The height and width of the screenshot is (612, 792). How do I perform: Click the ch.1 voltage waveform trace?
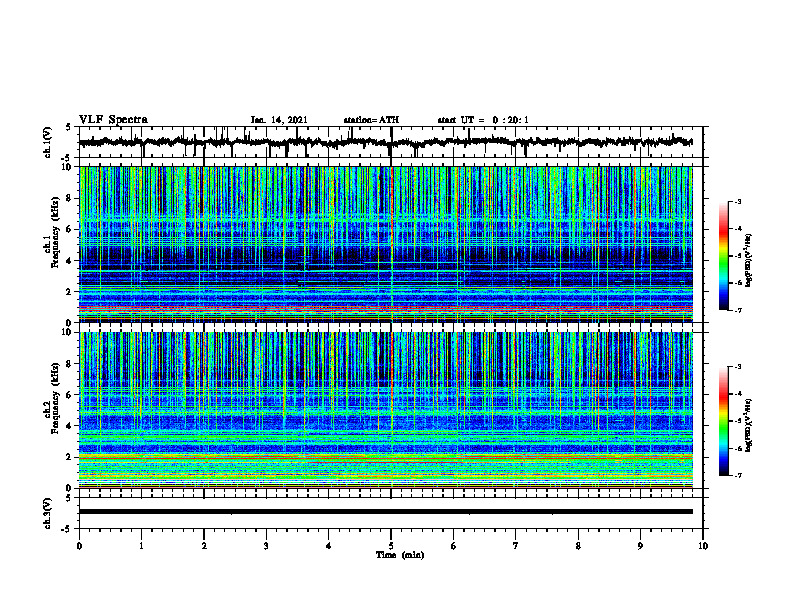coord(385,142)
